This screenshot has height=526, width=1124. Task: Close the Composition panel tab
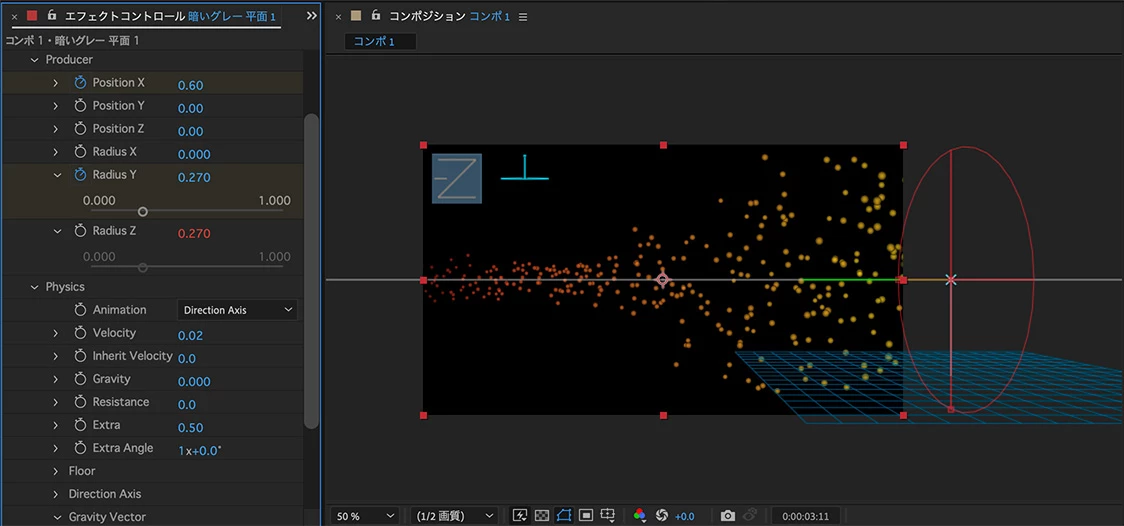point(339,16)
